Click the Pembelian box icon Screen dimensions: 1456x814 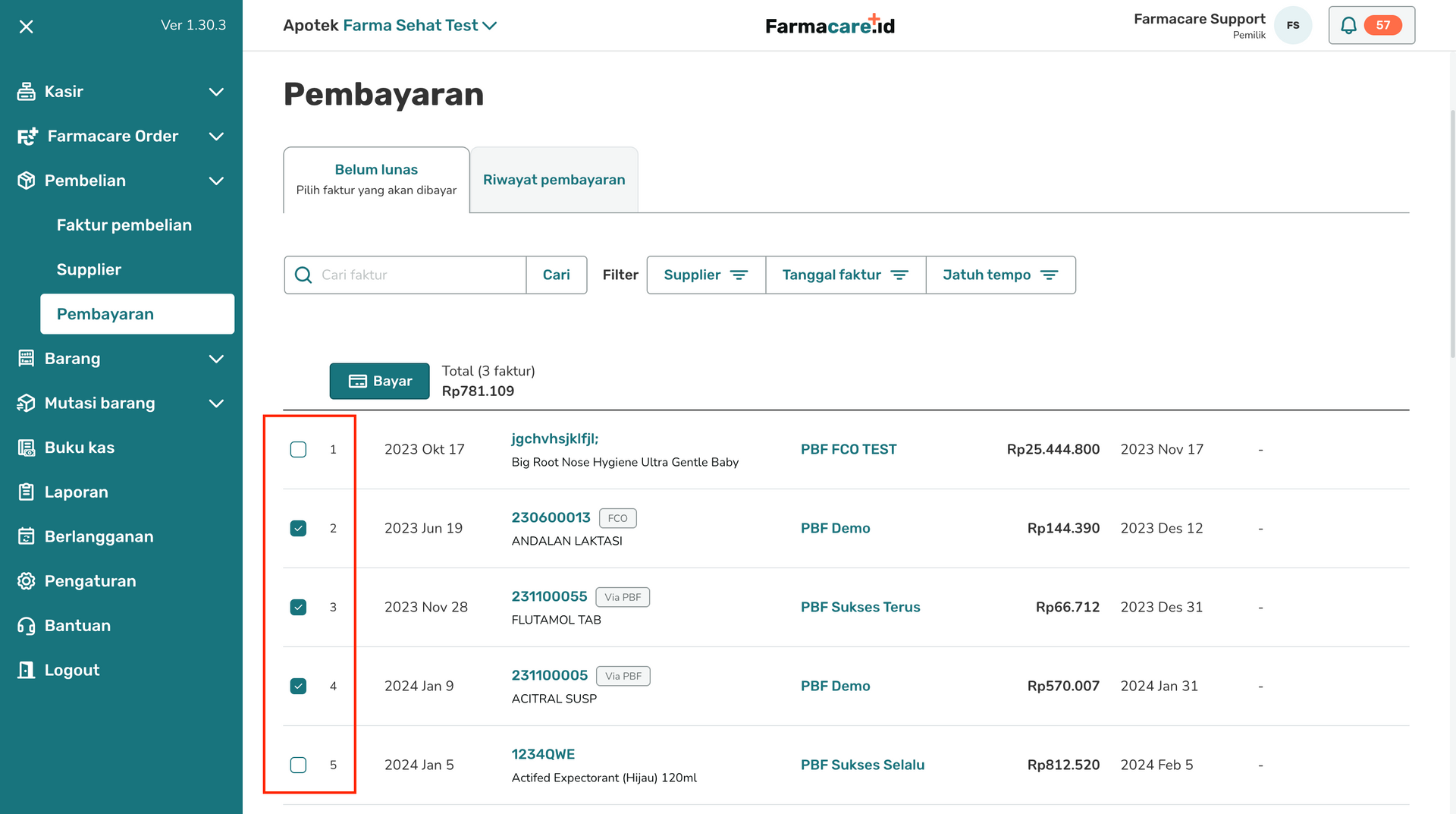[27, 181]
